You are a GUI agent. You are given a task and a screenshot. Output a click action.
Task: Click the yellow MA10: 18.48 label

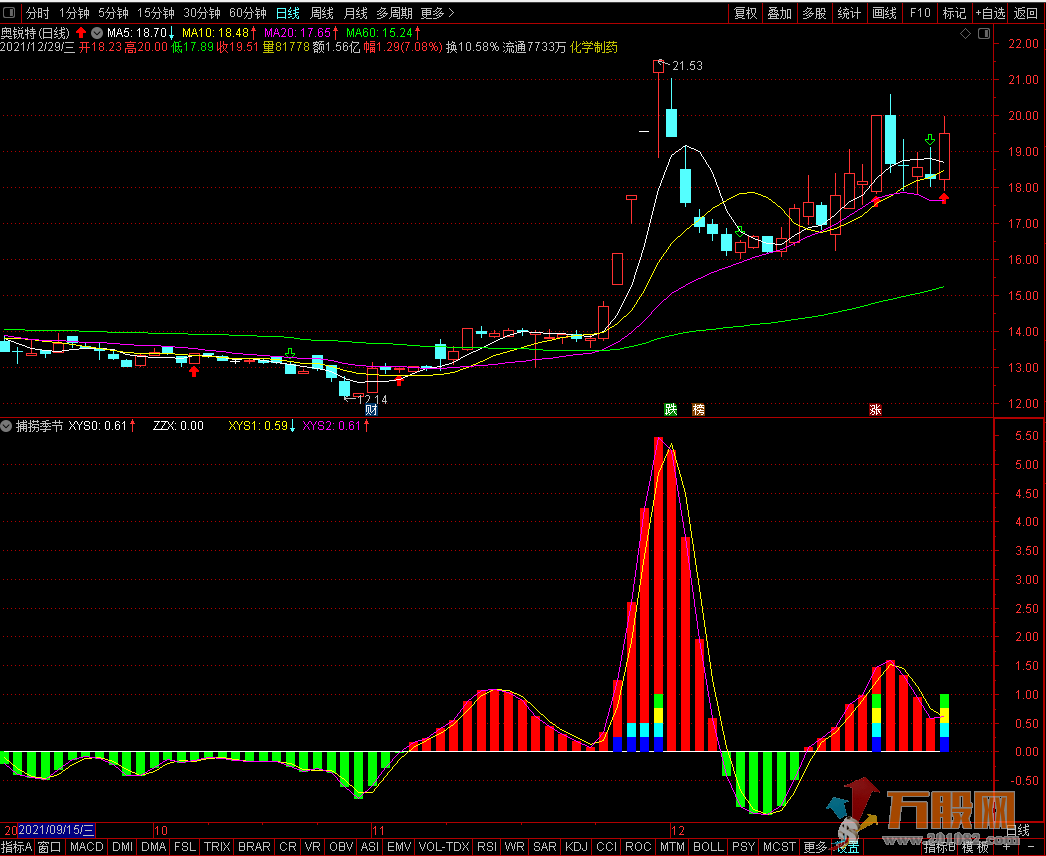coord(215,33)
